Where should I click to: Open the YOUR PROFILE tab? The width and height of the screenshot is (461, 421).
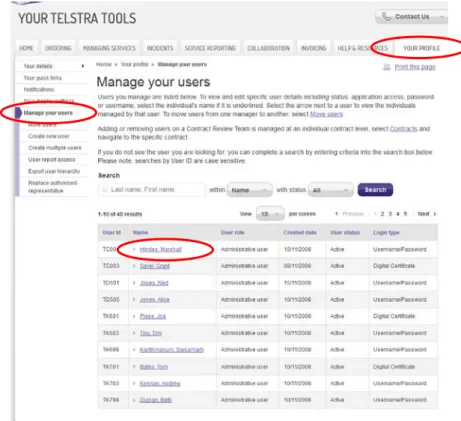(422, 48)
